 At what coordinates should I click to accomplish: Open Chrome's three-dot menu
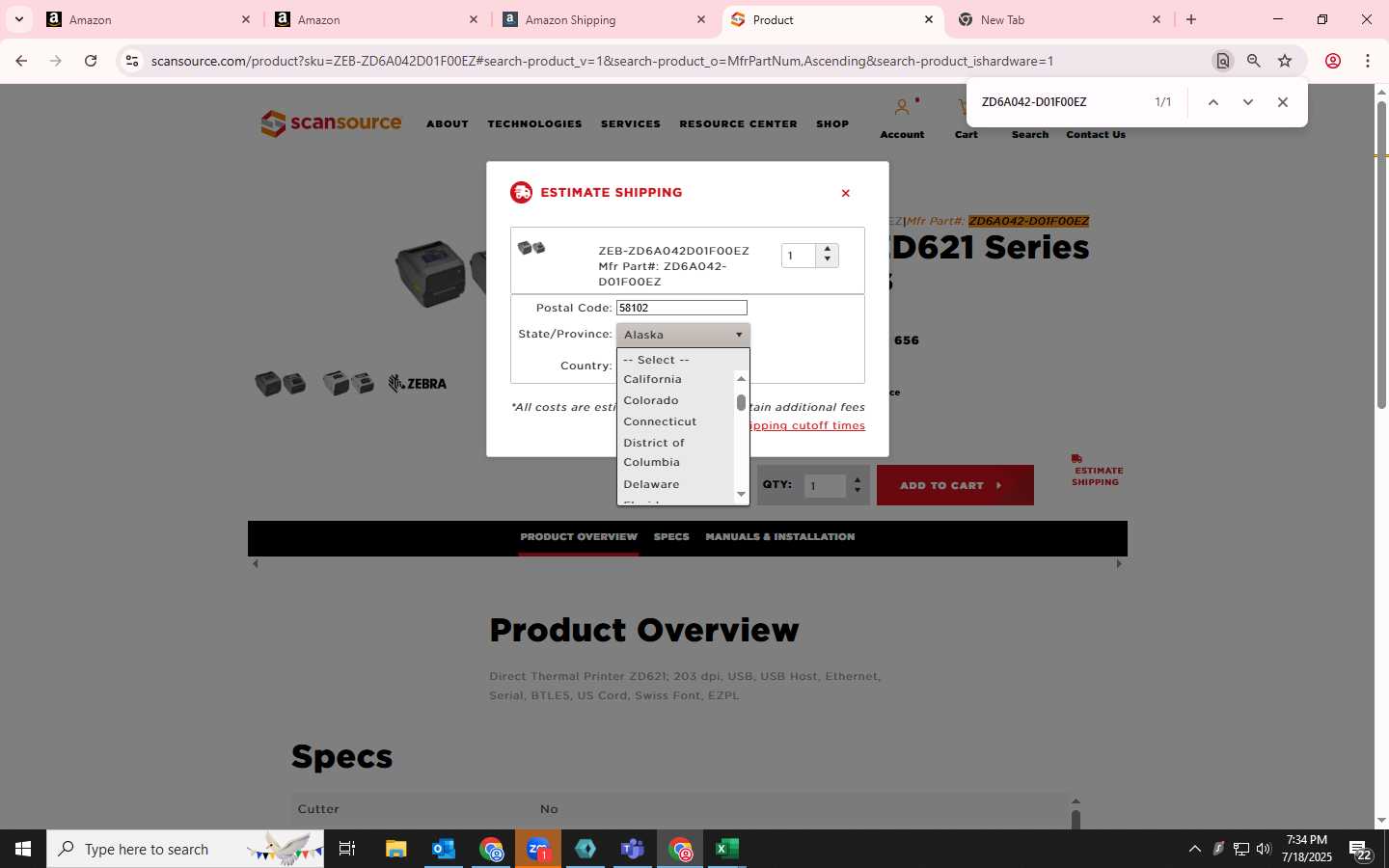(1368, 61)
